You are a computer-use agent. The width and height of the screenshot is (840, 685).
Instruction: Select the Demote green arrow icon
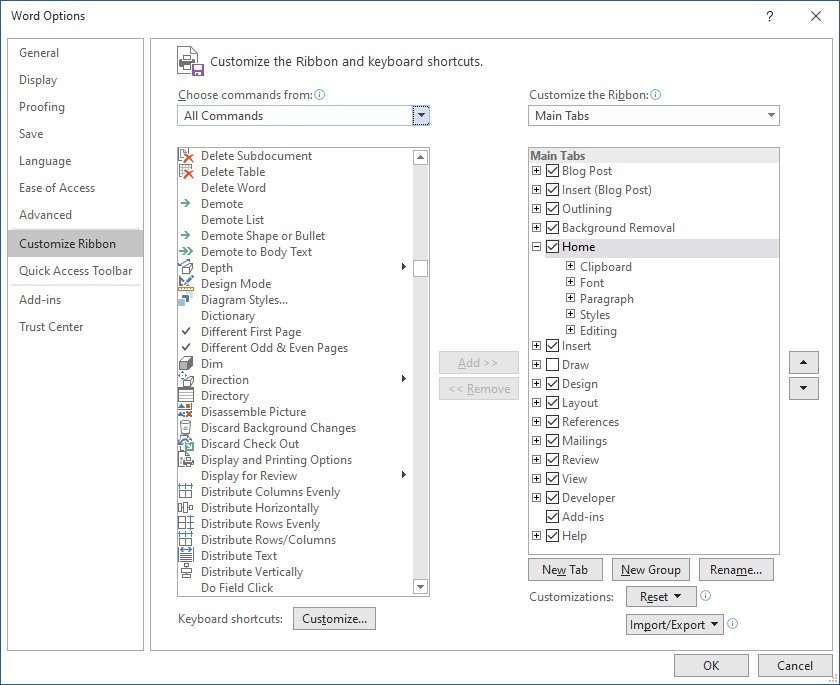coord(185,204)
